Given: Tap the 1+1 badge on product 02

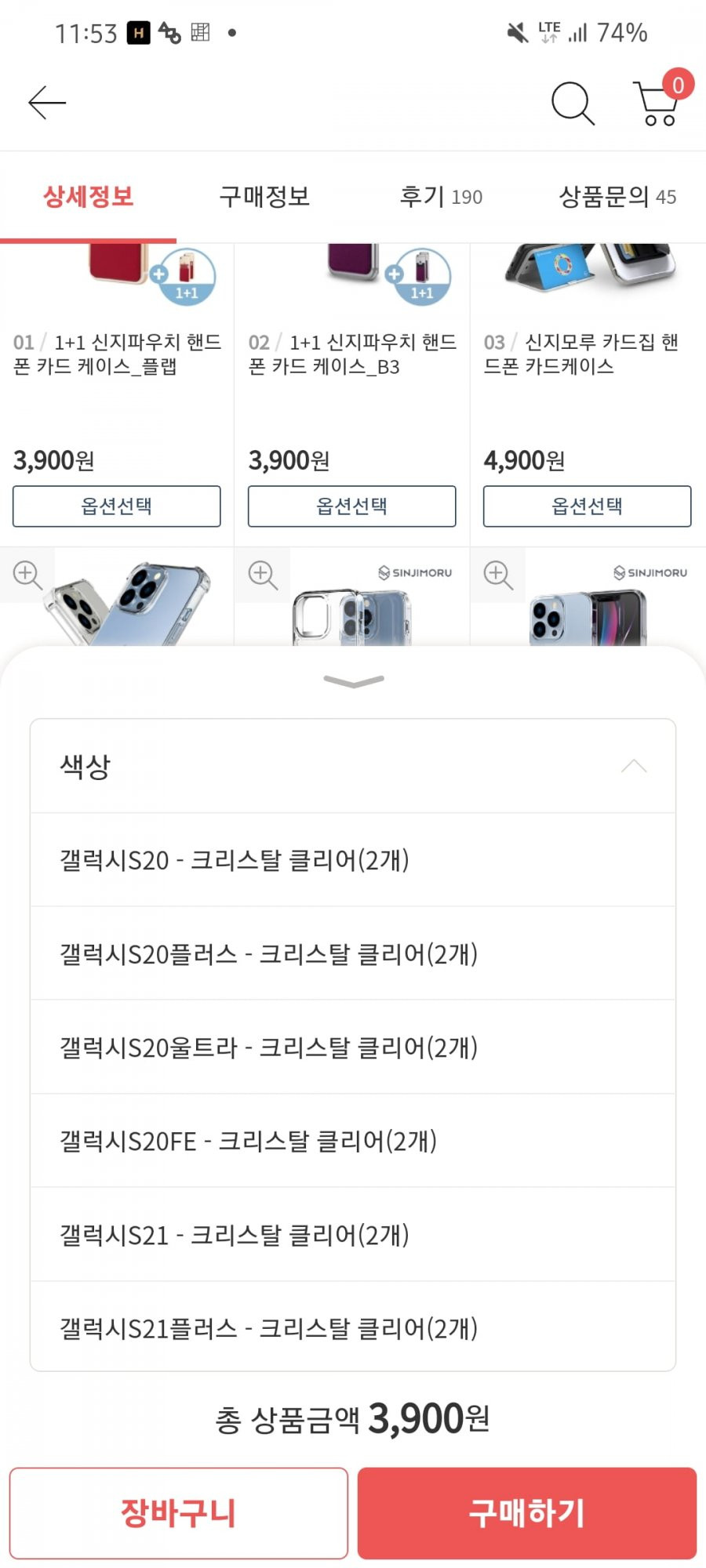Looking at the screenshot, I should tap(422, 277).
